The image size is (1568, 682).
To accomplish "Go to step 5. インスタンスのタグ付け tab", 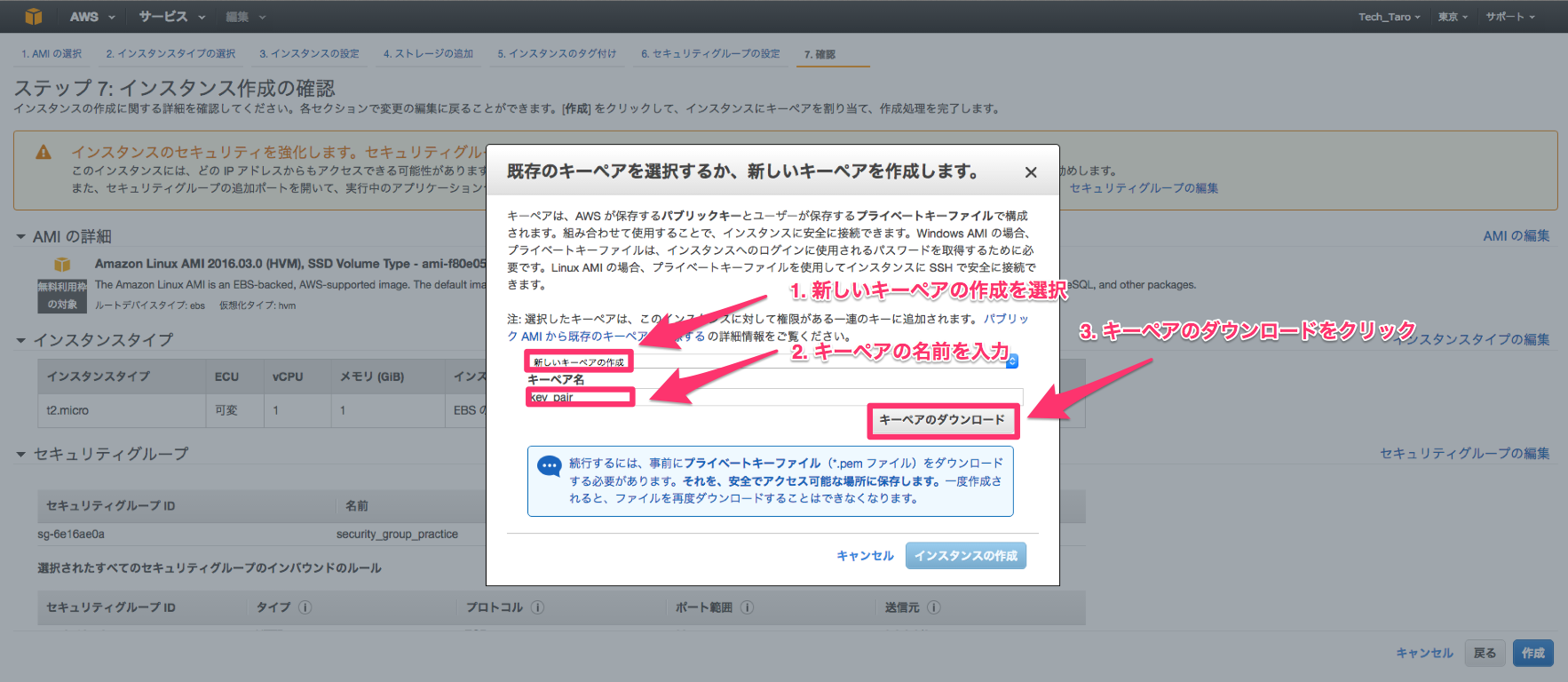I will point(557,54).
